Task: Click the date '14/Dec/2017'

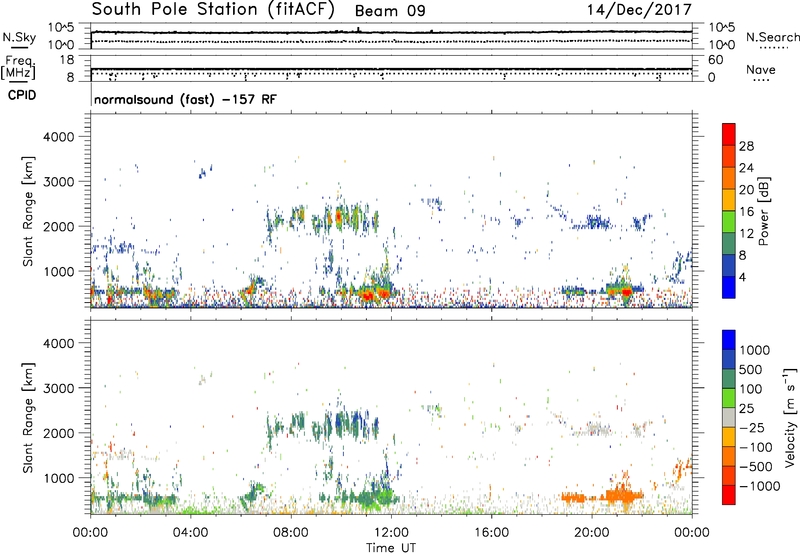Action: click(x=639, y=9)
